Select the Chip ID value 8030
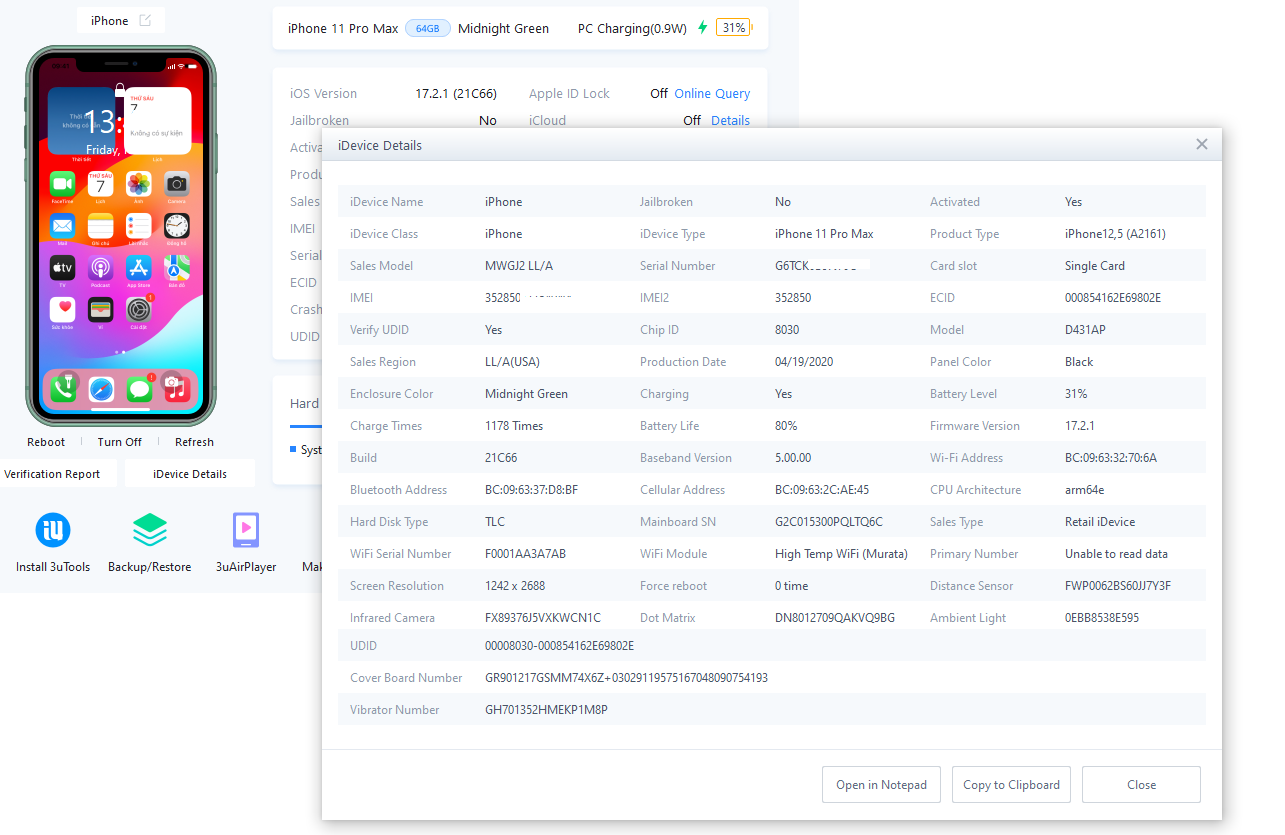The height and width of the screenshot is (835, 1285). (x=787, y=330)
